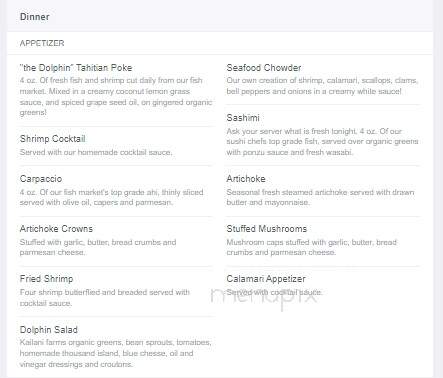
Task: Choose the Artichoke Crowns item
Action: tap(56, 229)
